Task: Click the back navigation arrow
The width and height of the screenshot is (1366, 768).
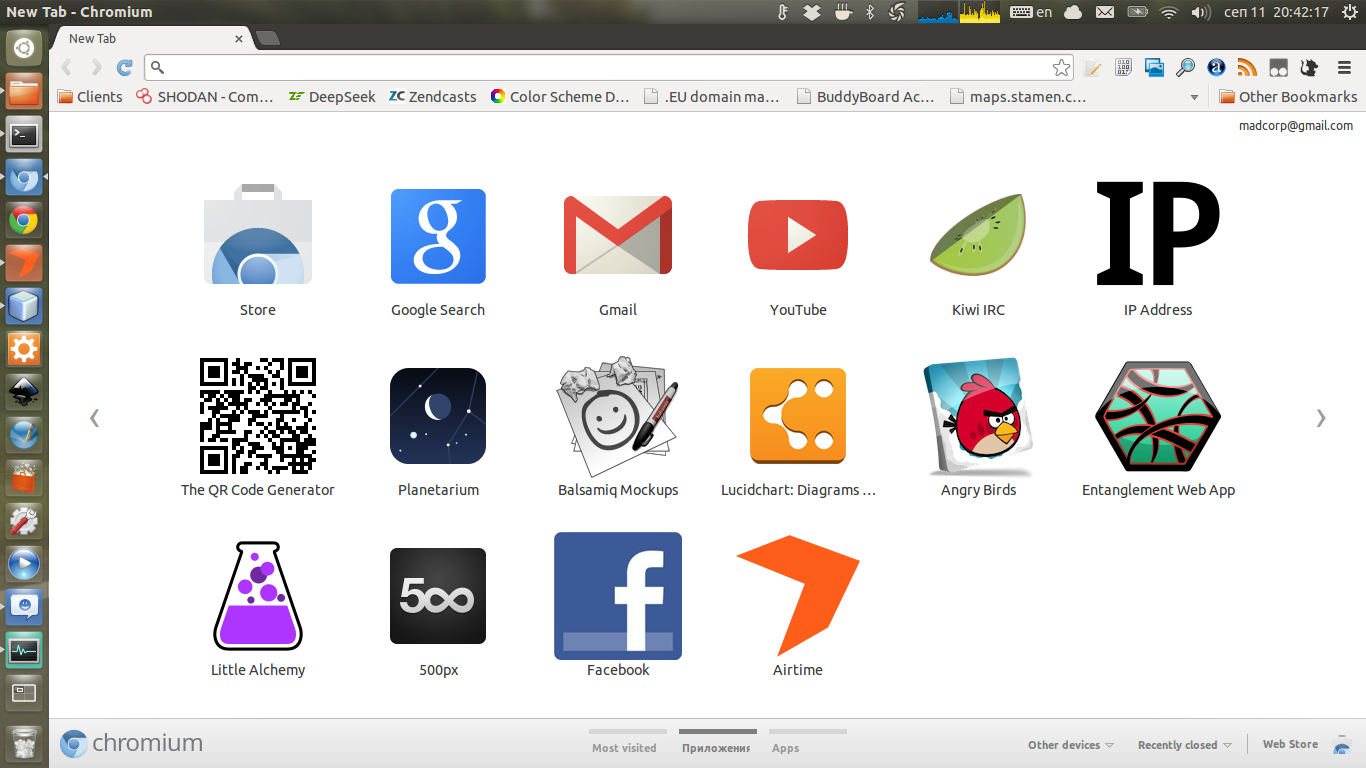Action: [x=67, y=68]
